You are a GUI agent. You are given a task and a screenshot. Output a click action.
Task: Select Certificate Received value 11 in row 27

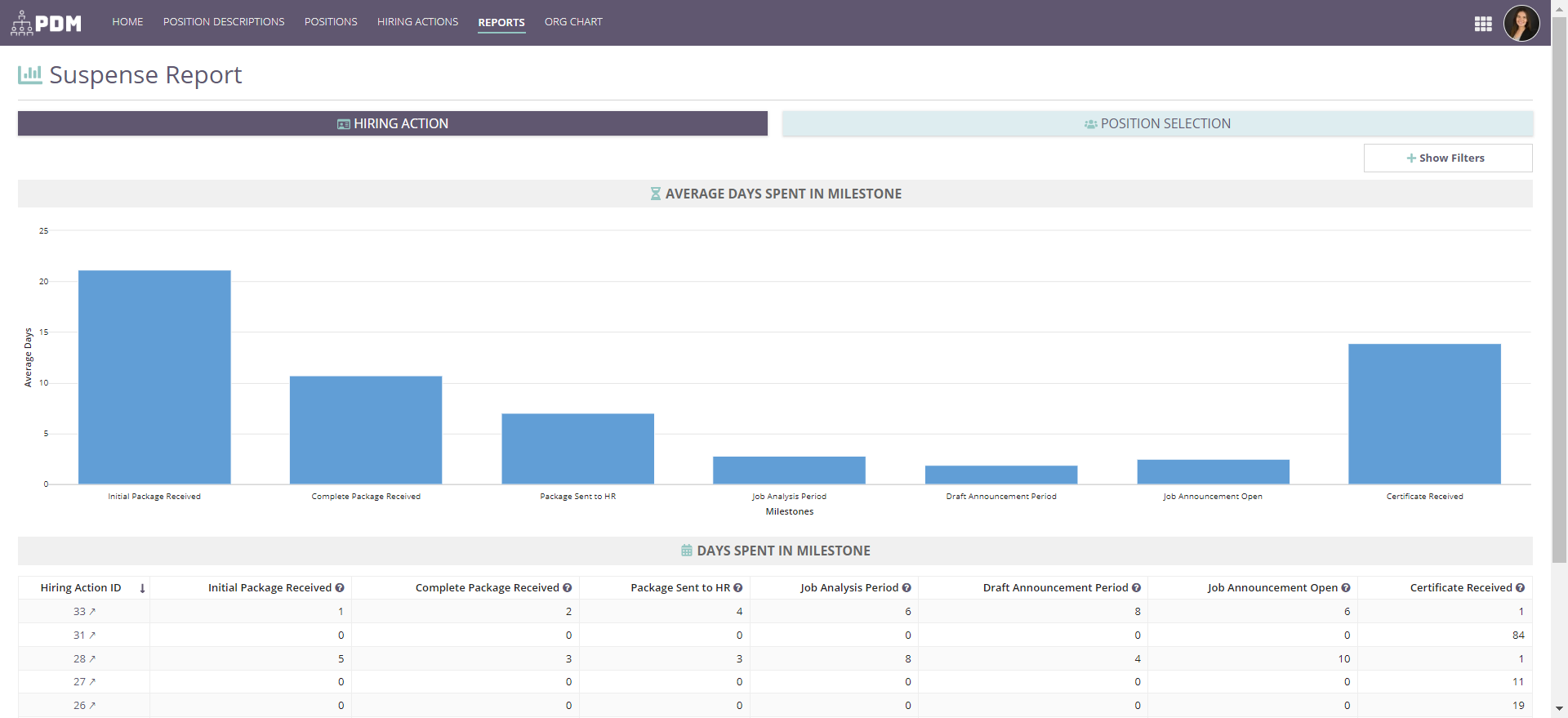pos(1518,682)
